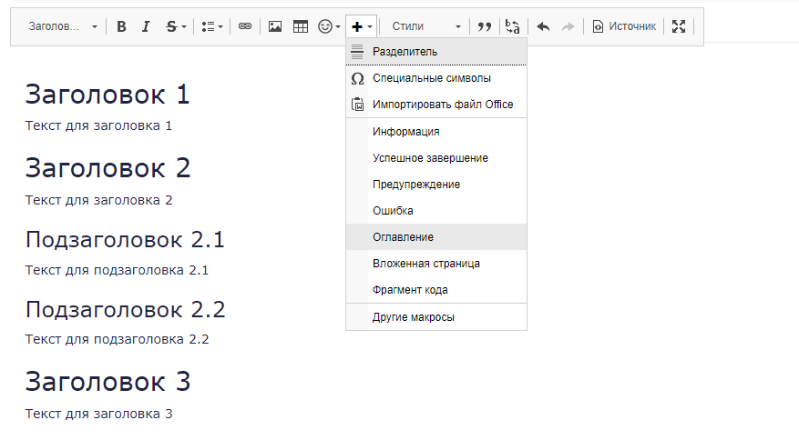Open the Заголовок paragraph format dropdown
799x440 pixels.
coord(62,27)
